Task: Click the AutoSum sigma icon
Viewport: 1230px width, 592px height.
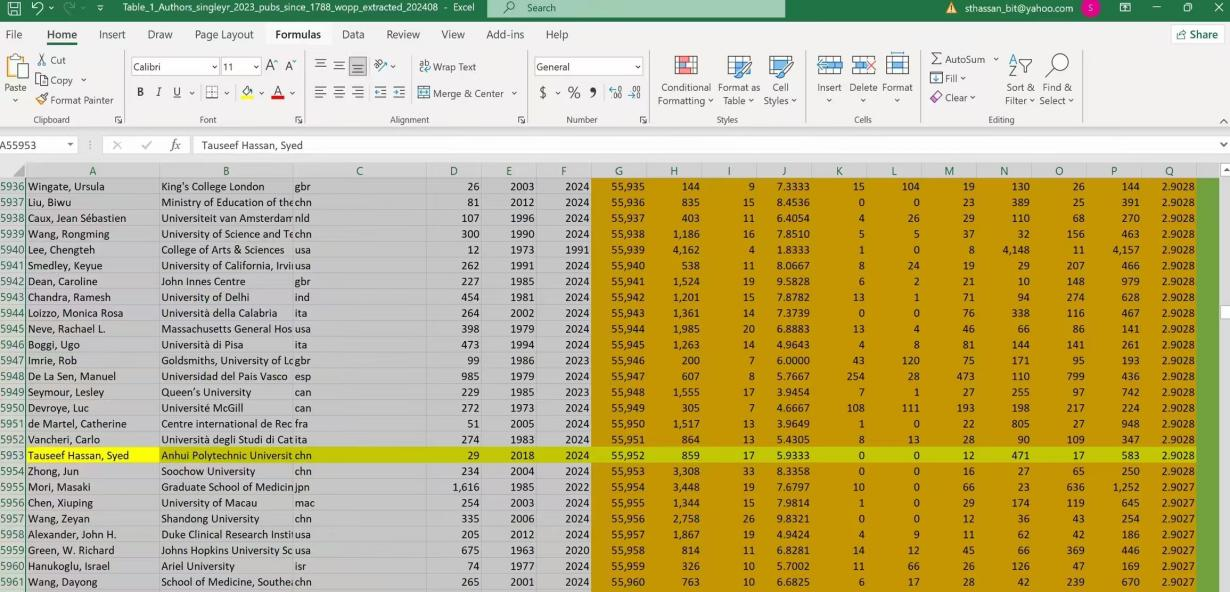Action: click(x=937, y=59)
